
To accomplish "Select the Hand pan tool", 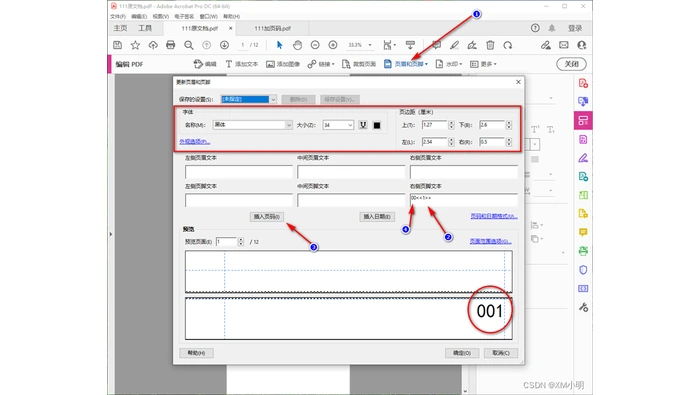I will point(297,45).
